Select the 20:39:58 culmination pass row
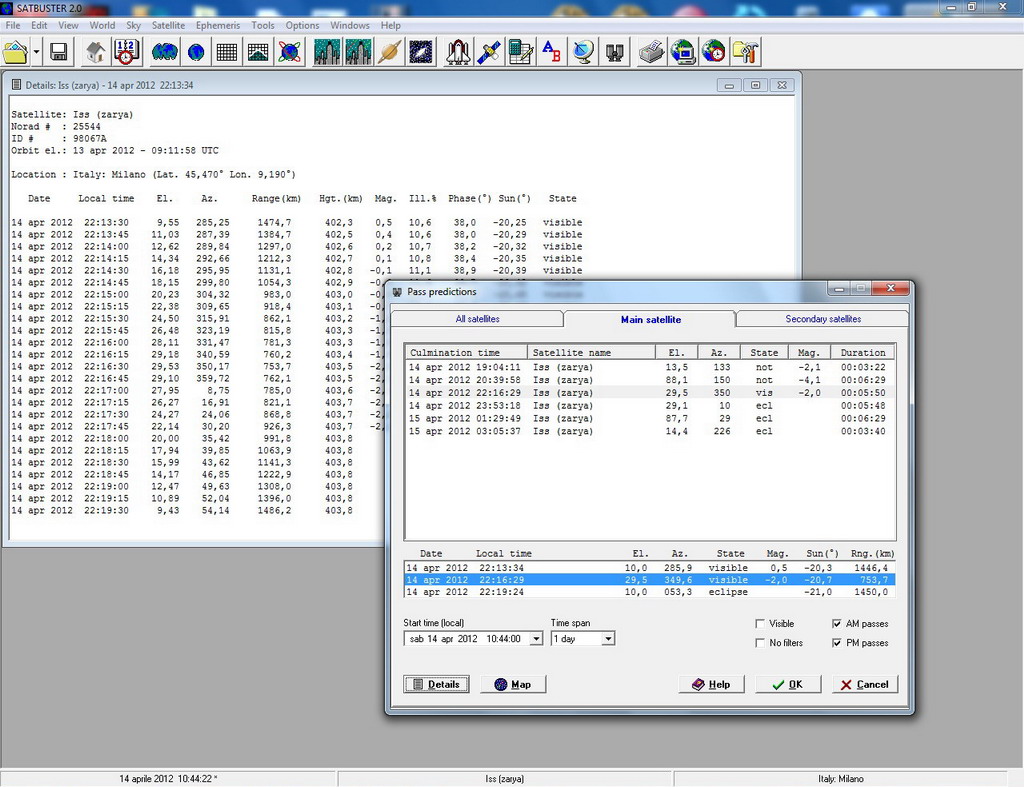 649,380
